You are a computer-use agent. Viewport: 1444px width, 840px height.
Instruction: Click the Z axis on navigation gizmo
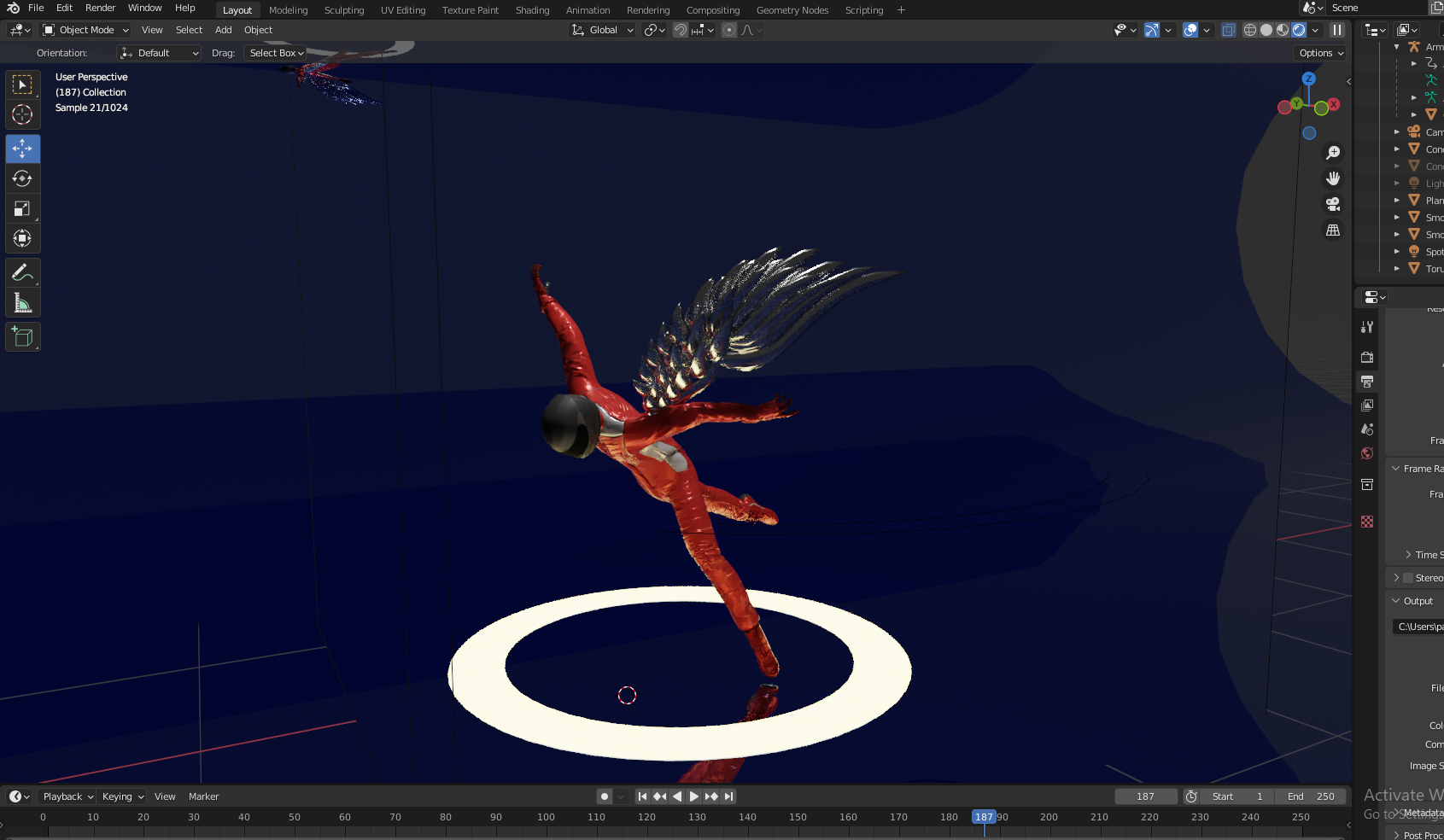tap(1308, 79)
